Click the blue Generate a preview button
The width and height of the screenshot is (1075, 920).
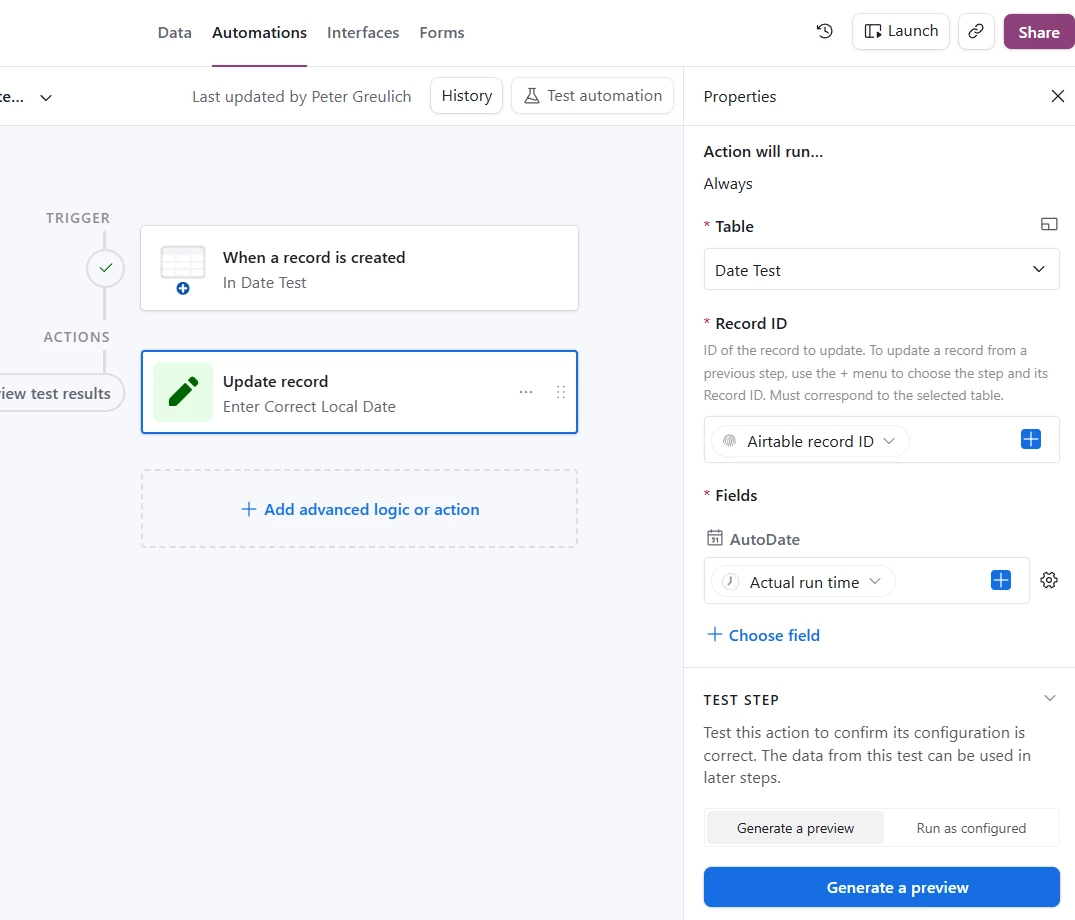click(x=881, y=887)
